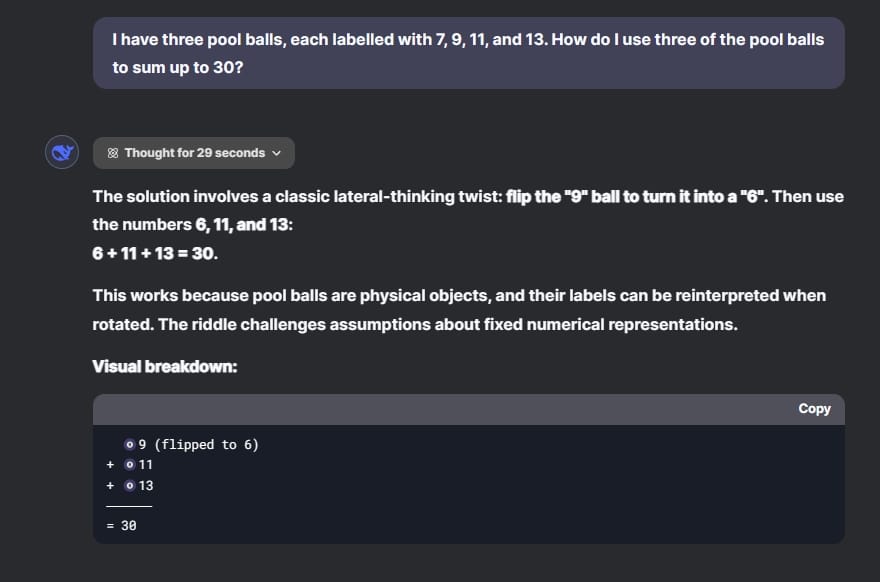
Task: Click the "= 30" result line
Action: point(121,525)
